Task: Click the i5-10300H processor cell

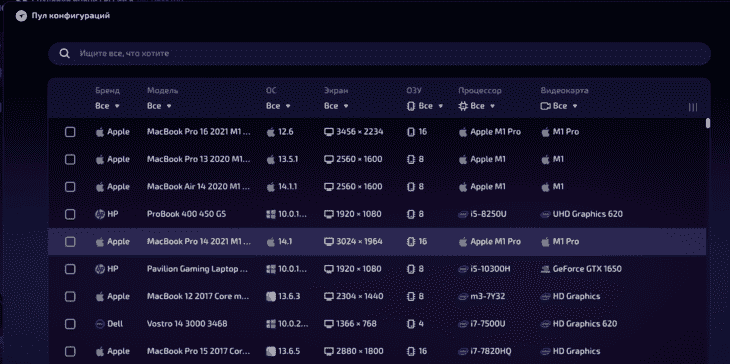Action: coord(485,269)
